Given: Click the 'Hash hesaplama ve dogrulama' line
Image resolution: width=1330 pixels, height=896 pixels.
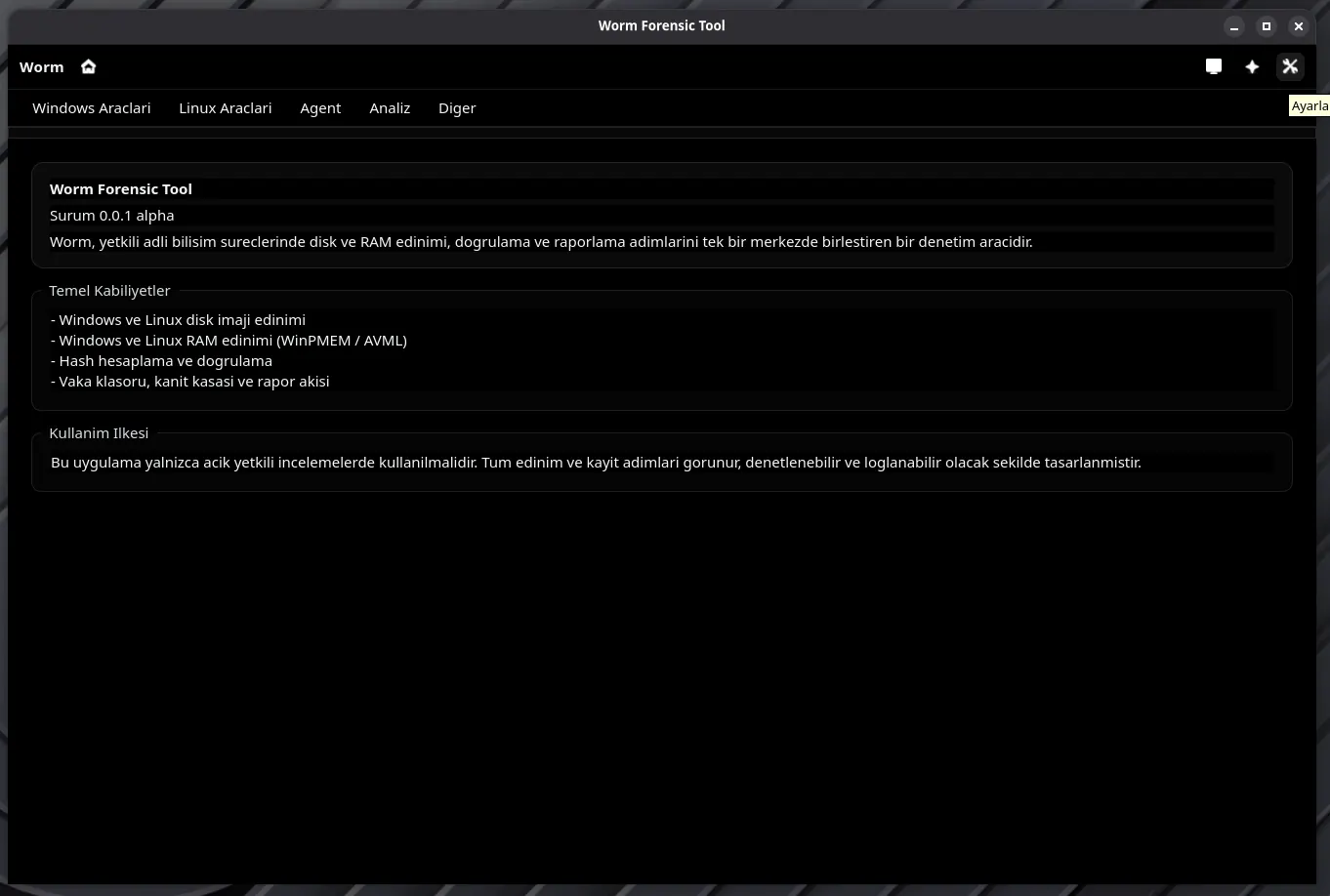Looking at the screenshot, I should click(161, 361).
